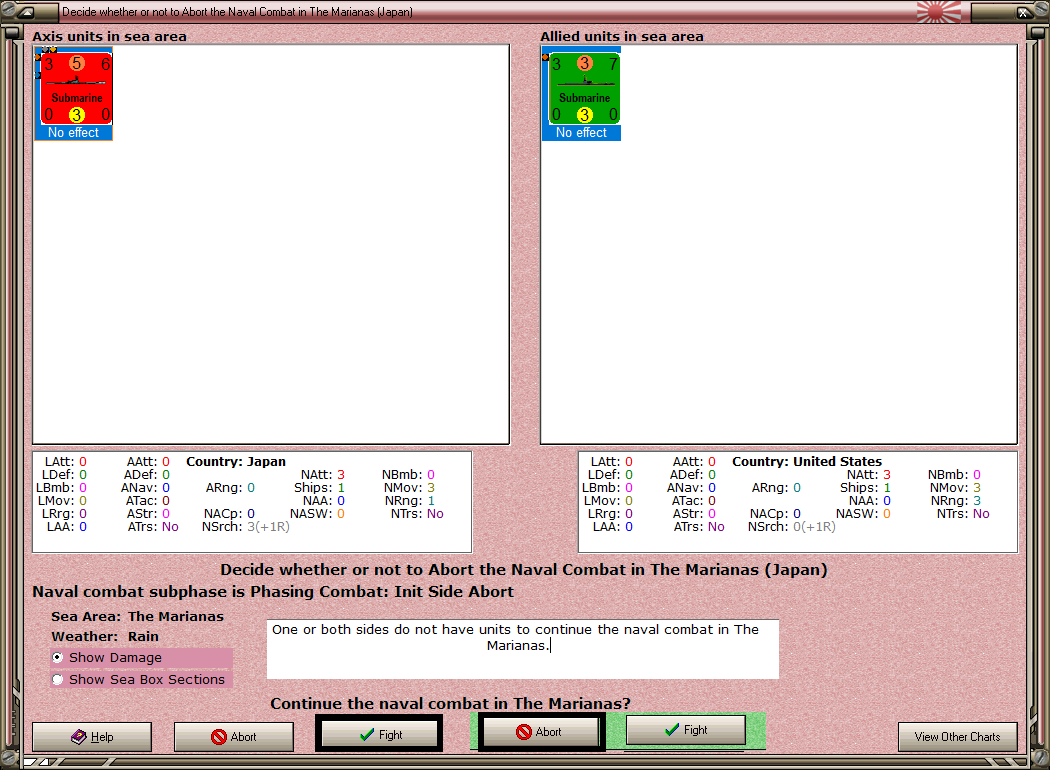Click 'NAtt: 3' in the Japan stats panel

[323, 475]
